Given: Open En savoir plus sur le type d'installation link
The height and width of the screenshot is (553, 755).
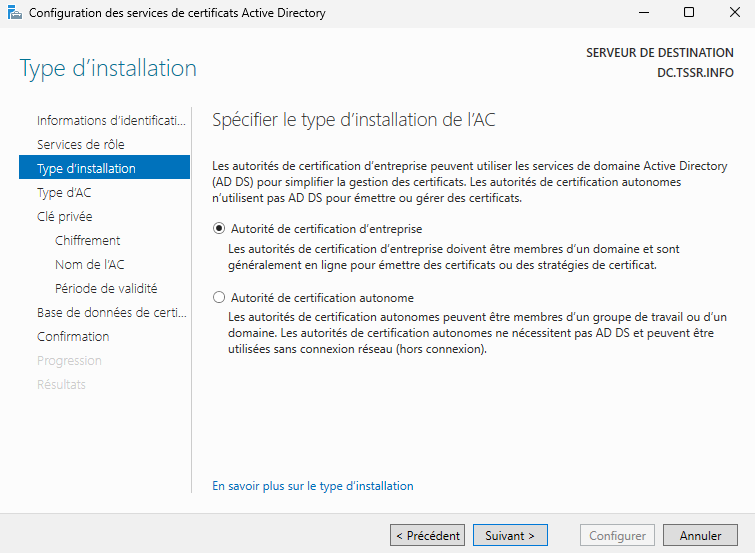Looking at the screenshot, I should [313, 486].
